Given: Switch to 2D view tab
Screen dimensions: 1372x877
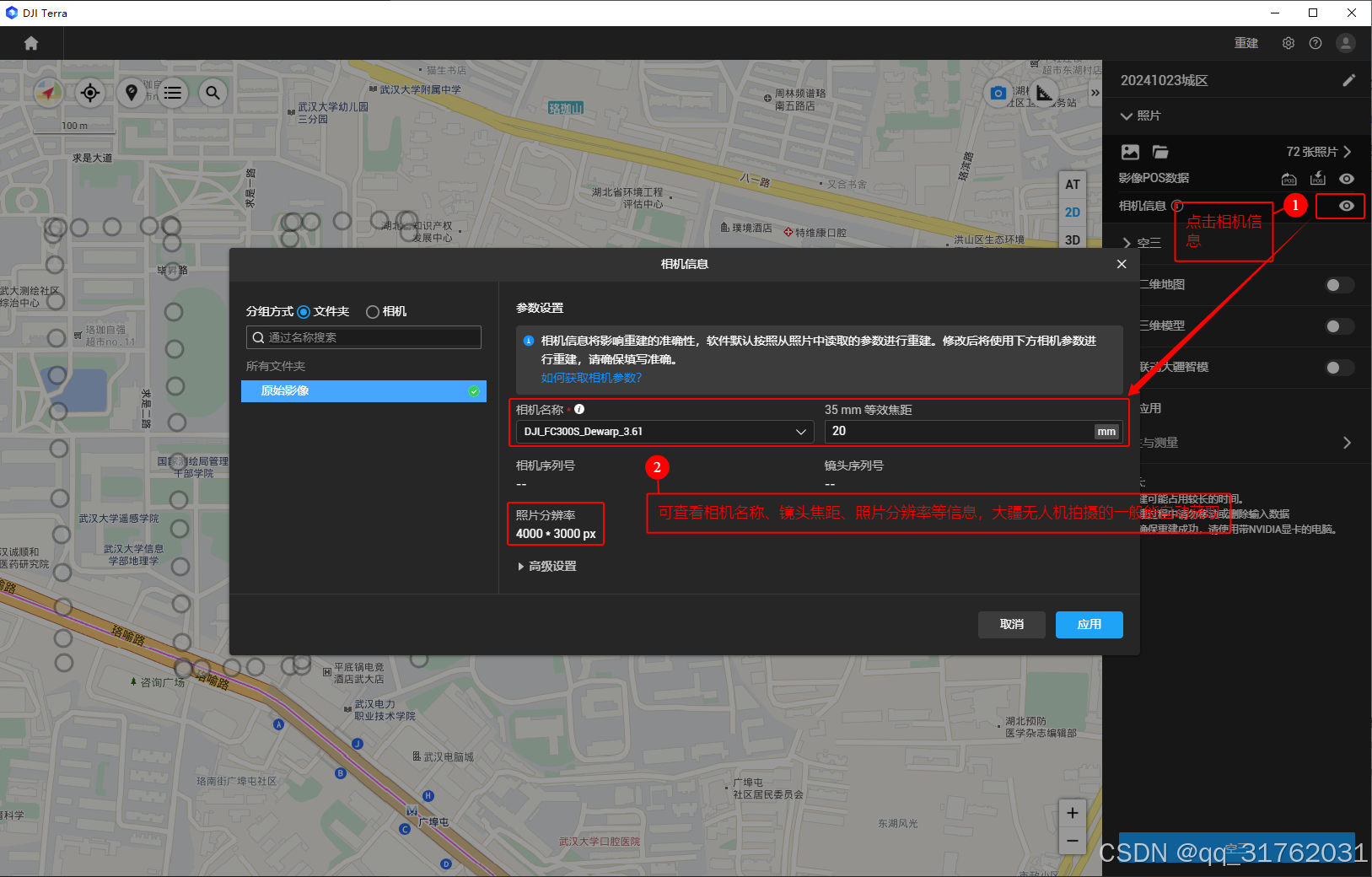Looking at the screenshot, I should [1072, 213].
